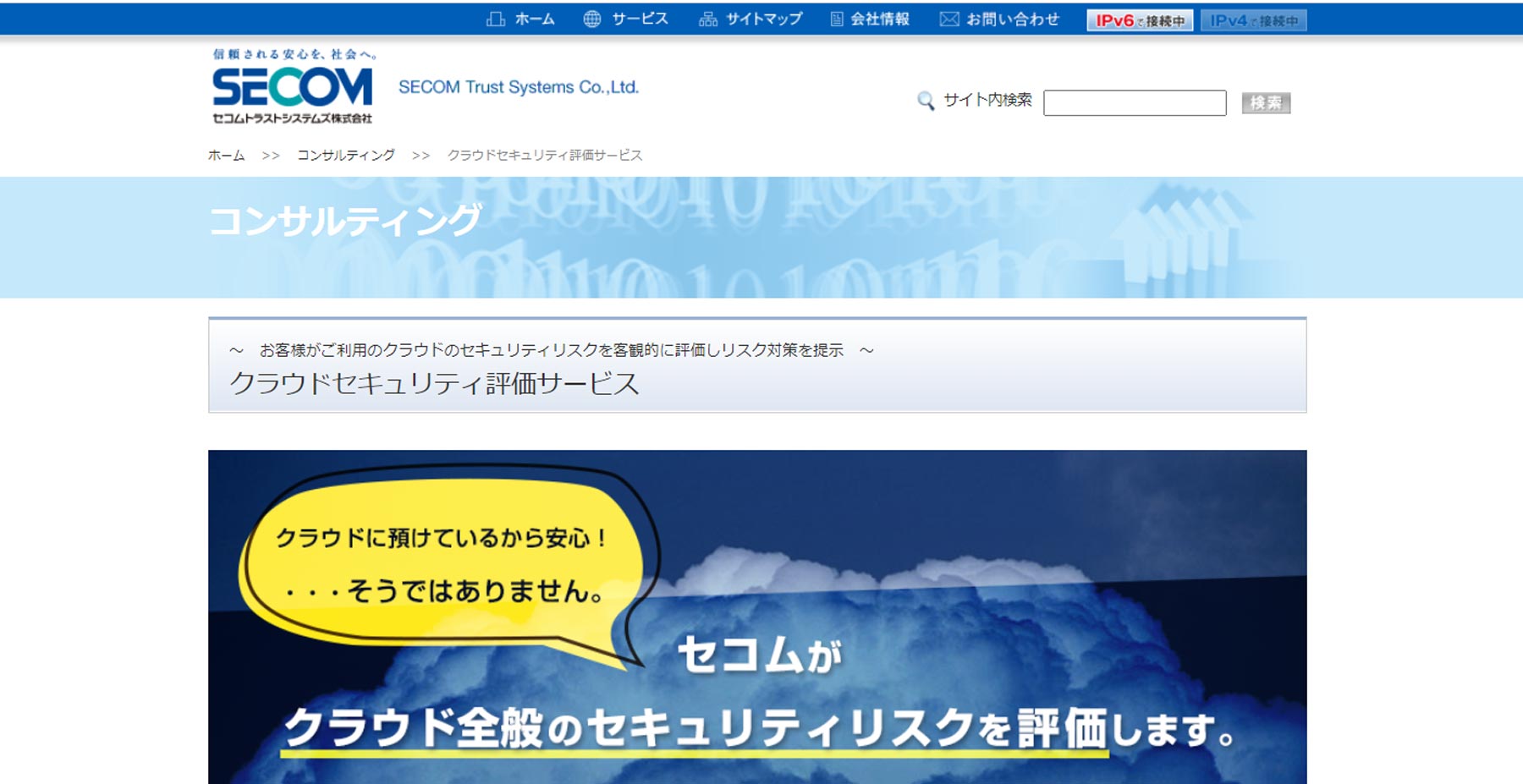Open the サイトマップ top menu item
1523x784 pixels.
(764, 19)
